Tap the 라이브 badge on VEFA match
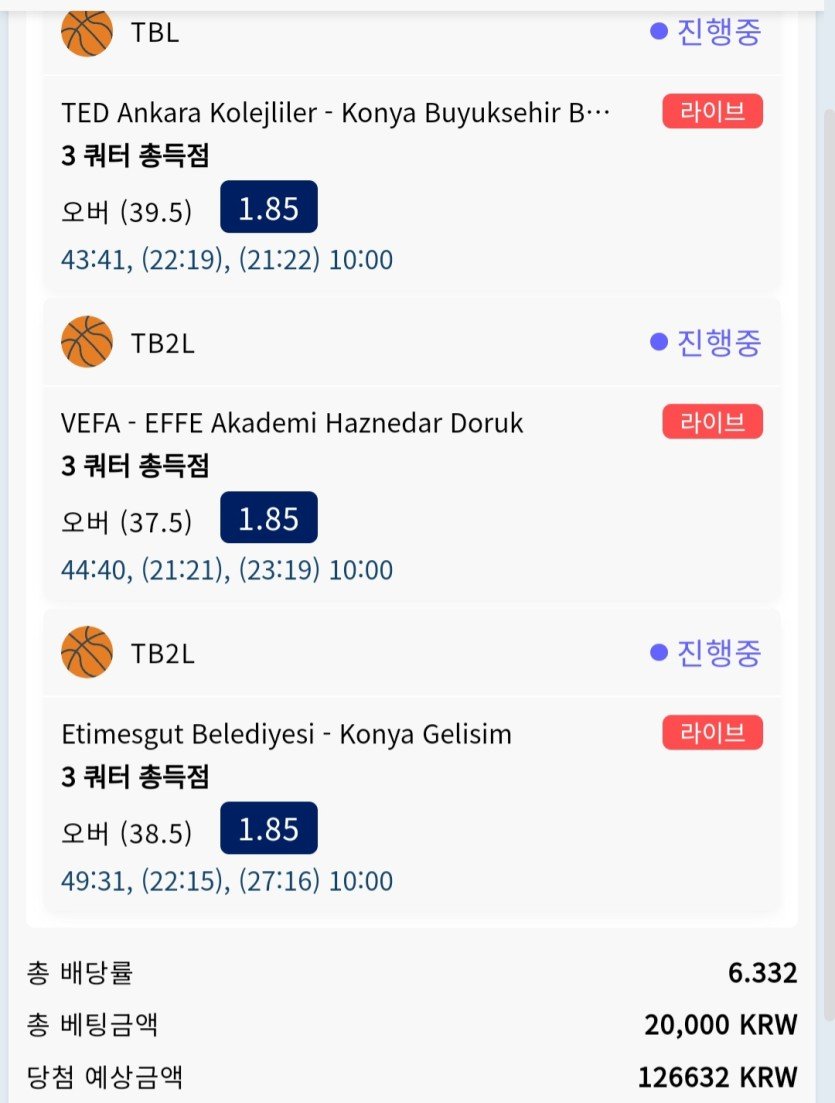Screen dimensions: 835x1103 point(712,422)
